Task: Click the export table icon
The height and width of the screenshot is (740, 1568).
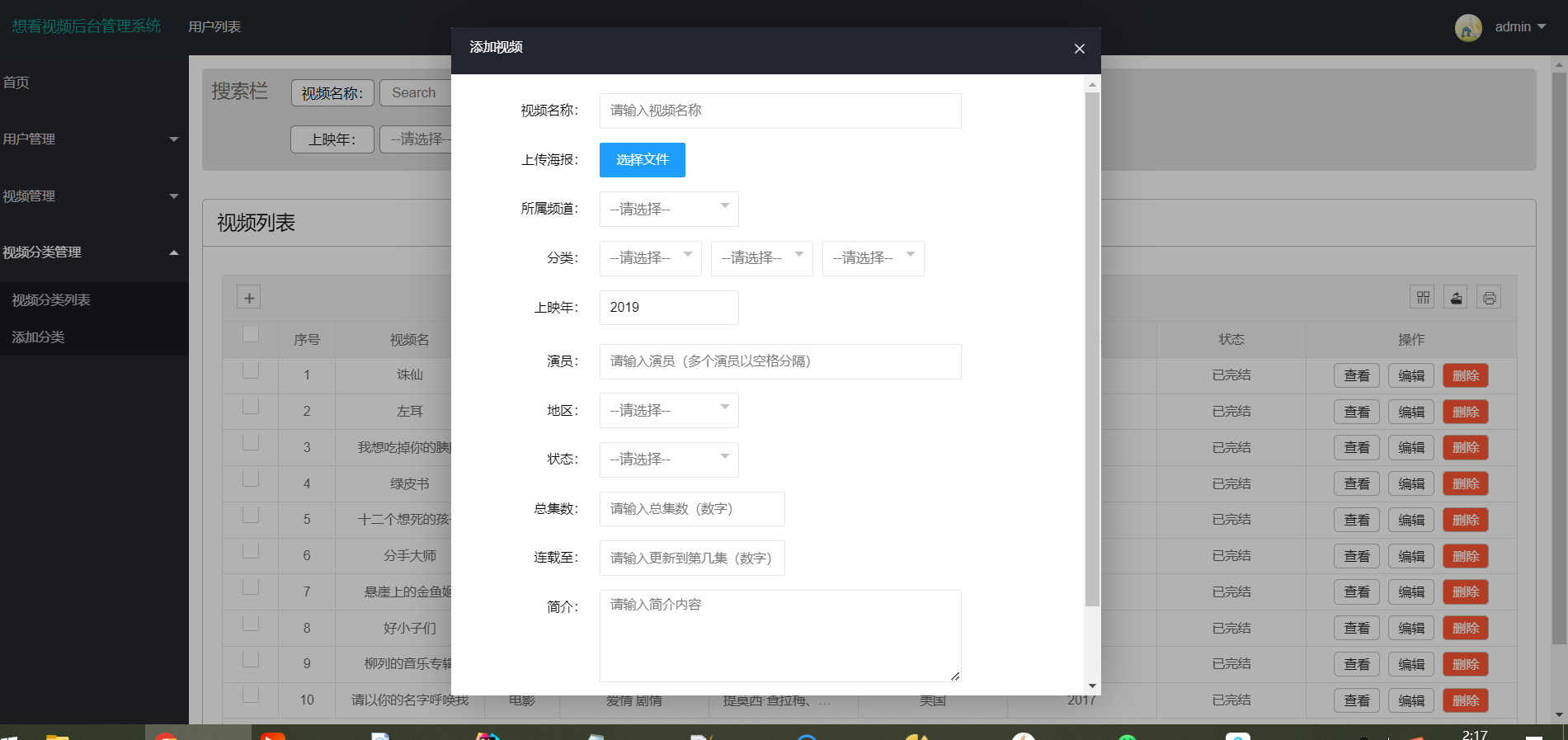Action: coord(1456,298)
